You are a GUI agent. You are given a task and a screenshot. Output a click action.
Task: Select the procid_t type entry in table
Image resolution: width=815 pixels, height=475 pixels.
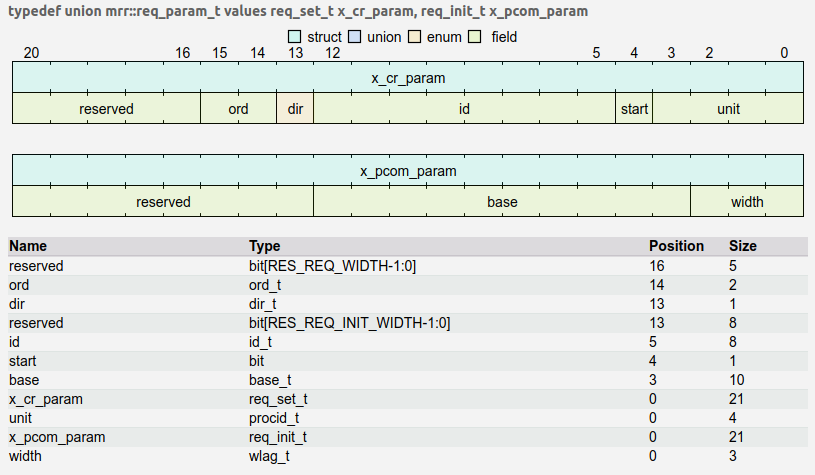pos(274,417)
